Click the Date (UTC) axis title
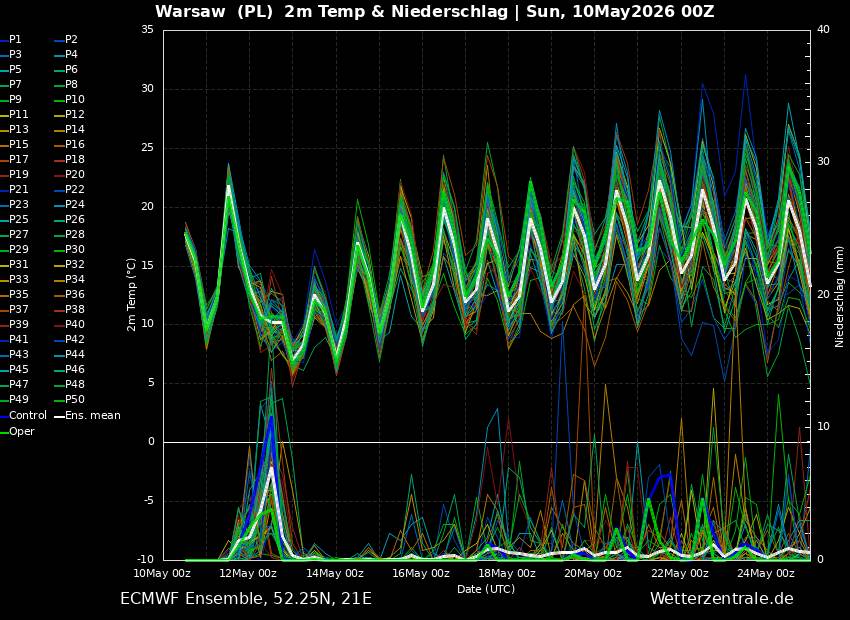Viewport: 850px width, 620px height. pos(486,589)
